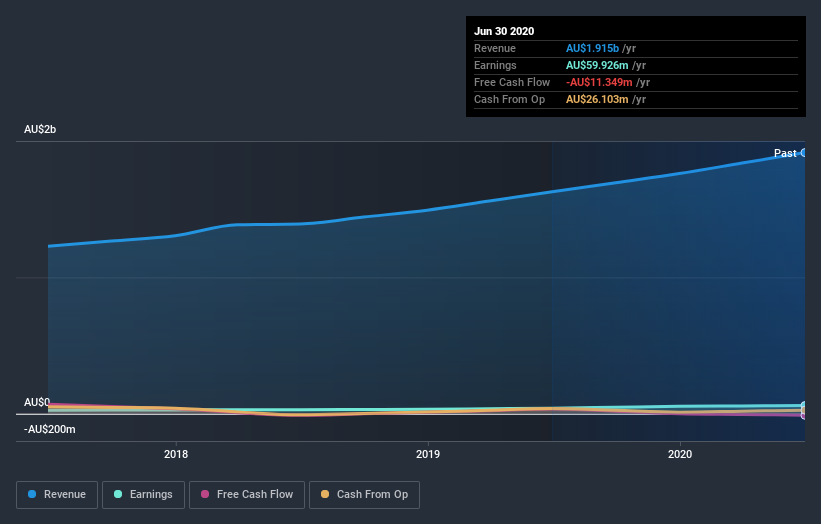Screen dimensions: 821x524
Task: Click the Revenue data point marker at Past
Action: coord(804,153)
